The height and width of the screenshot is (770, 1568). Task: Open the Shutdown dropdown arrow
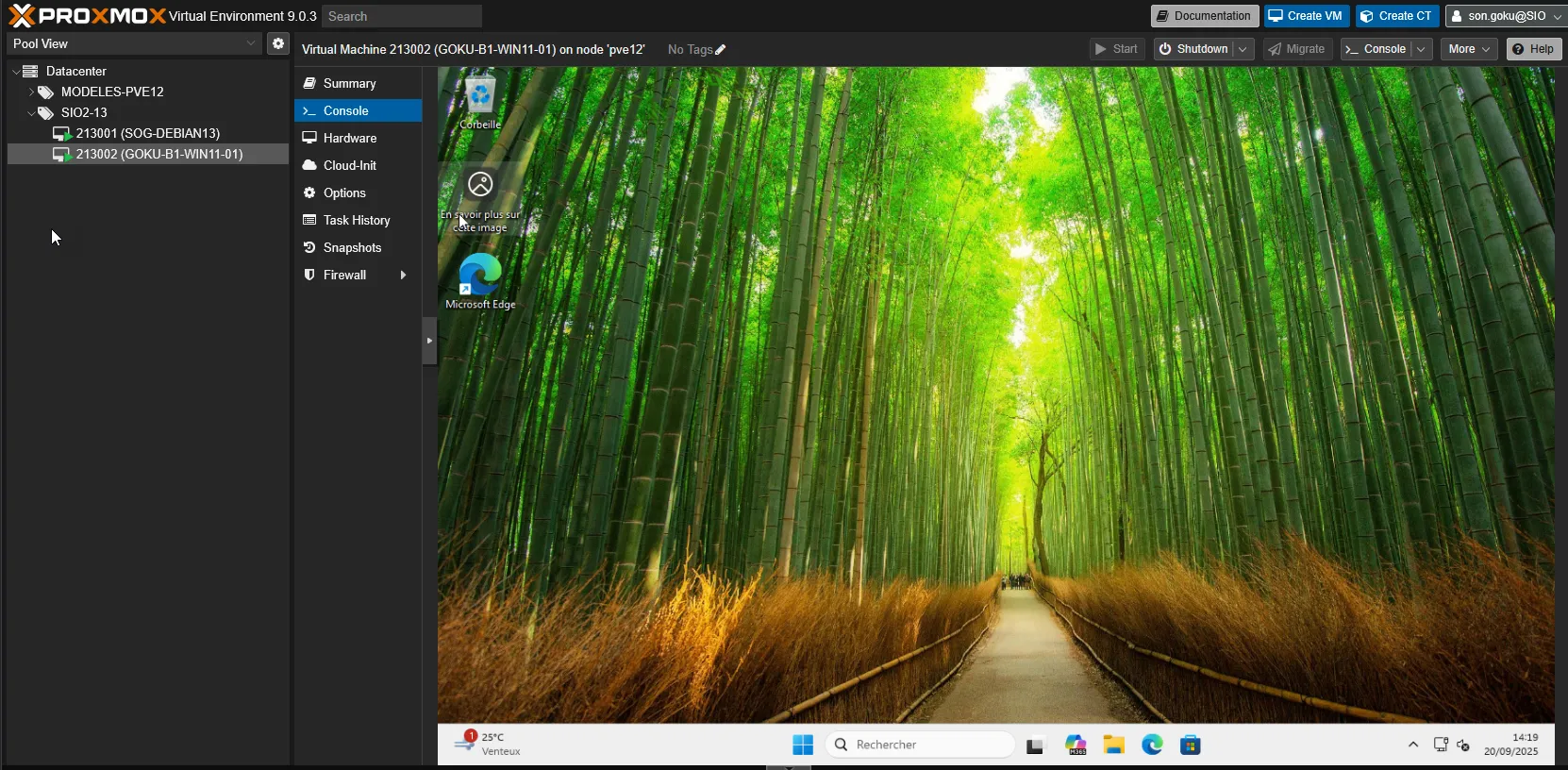[1243, 49]
